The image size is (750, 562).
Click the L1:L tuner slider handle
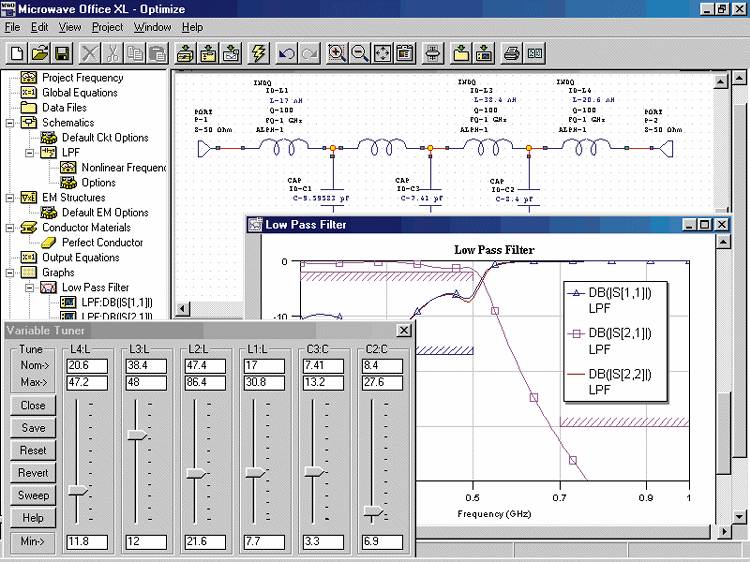coord(255,473)
